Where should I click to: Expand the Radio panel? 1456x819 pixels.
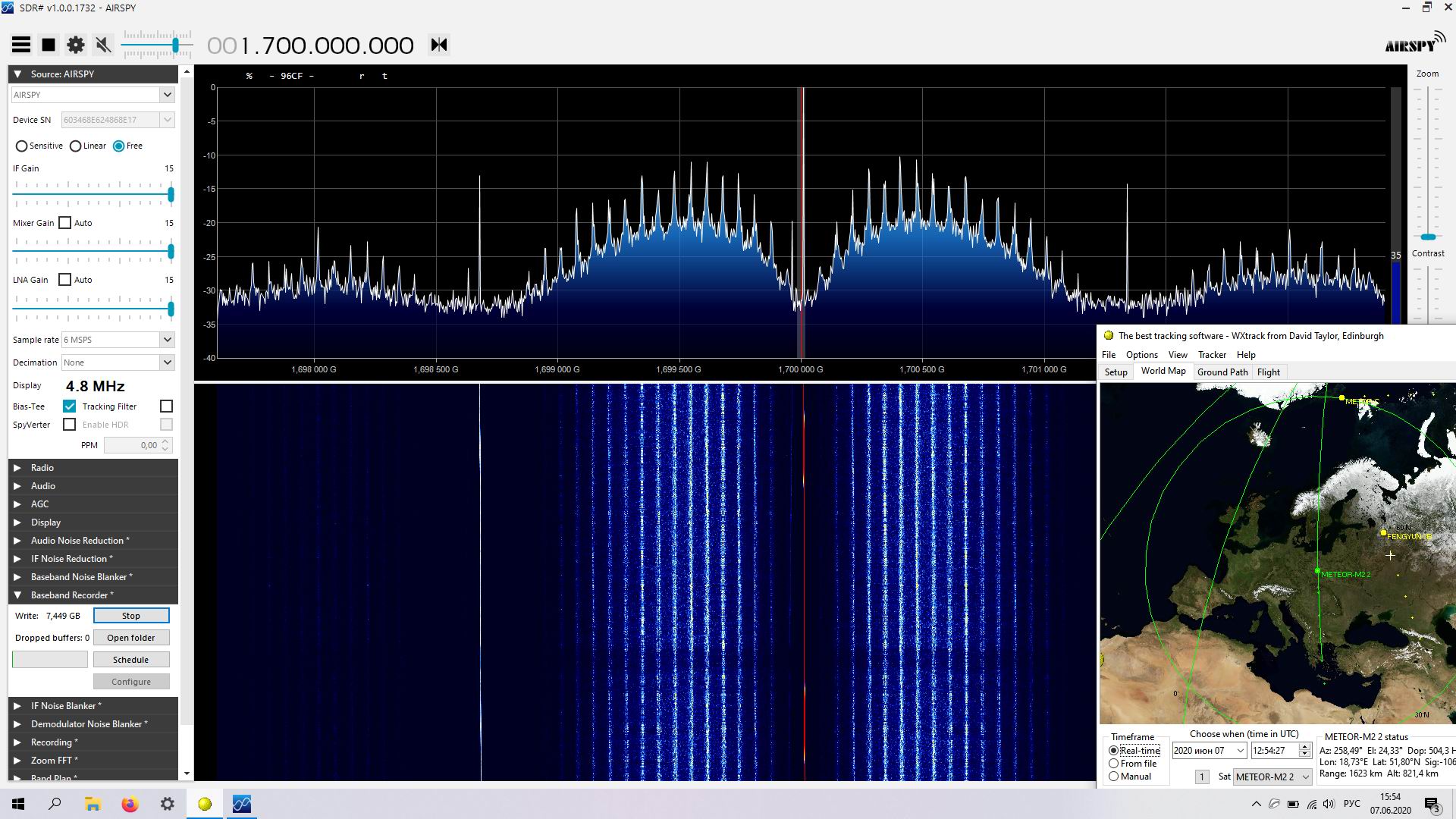point(17,468)
